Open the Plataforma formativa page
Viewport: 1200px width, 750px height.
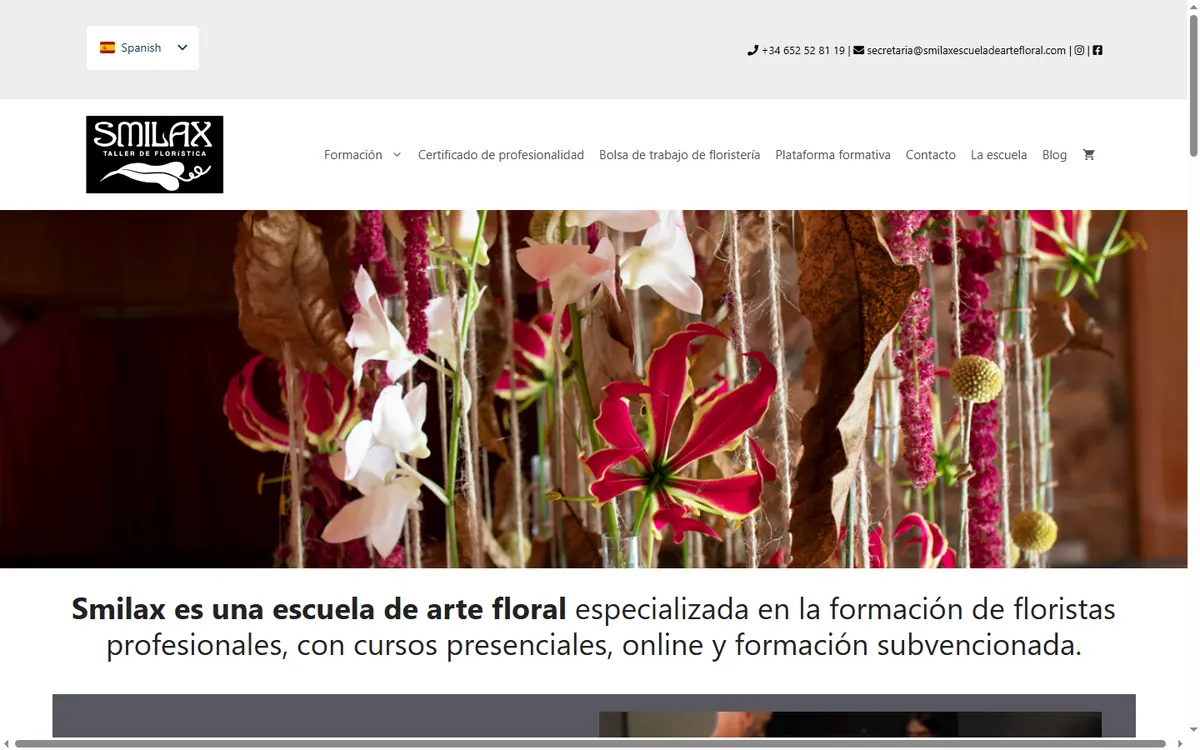833,155
